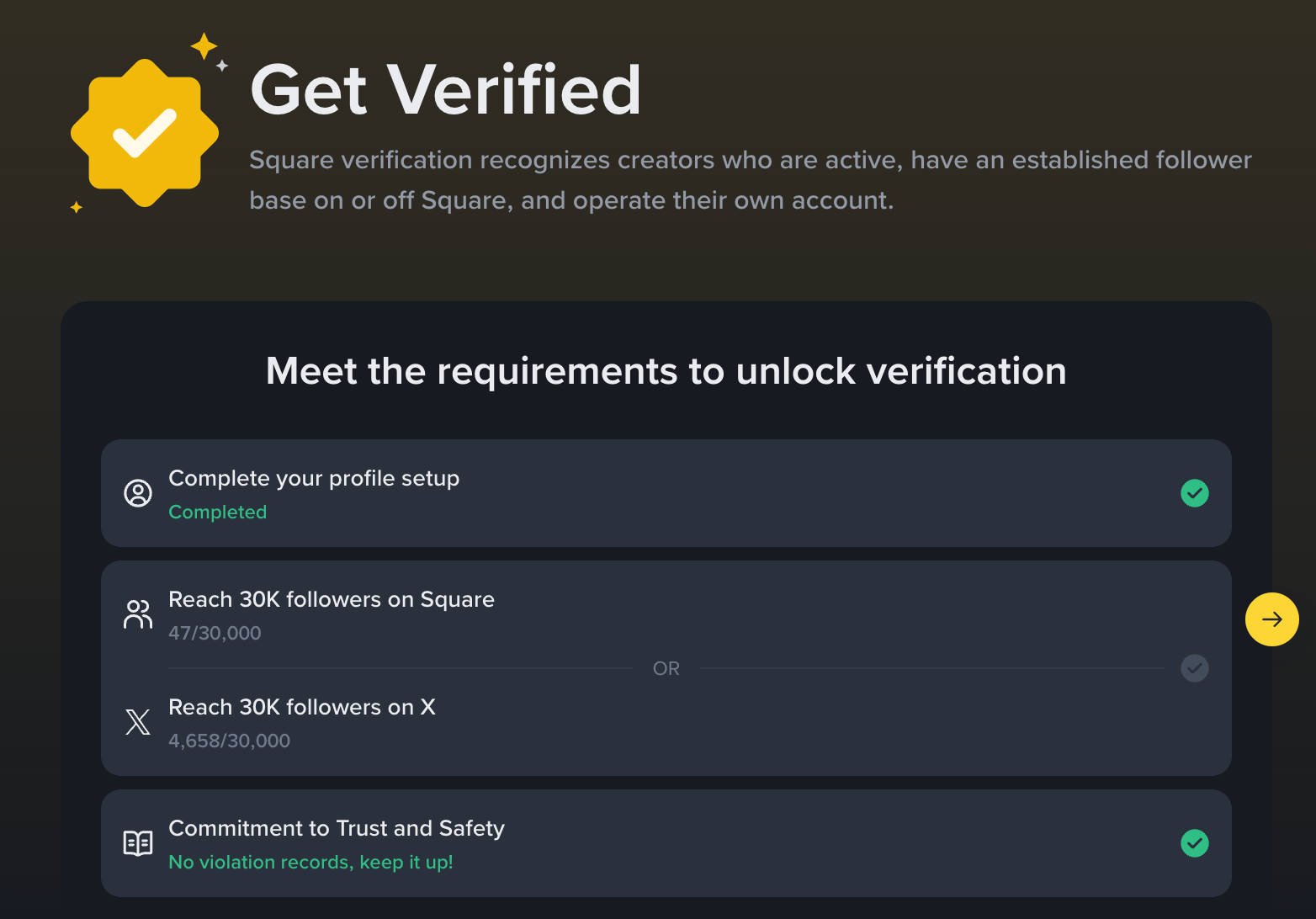
Task: Click the yellow right arrow button
Action: (x=1272, y=619)
